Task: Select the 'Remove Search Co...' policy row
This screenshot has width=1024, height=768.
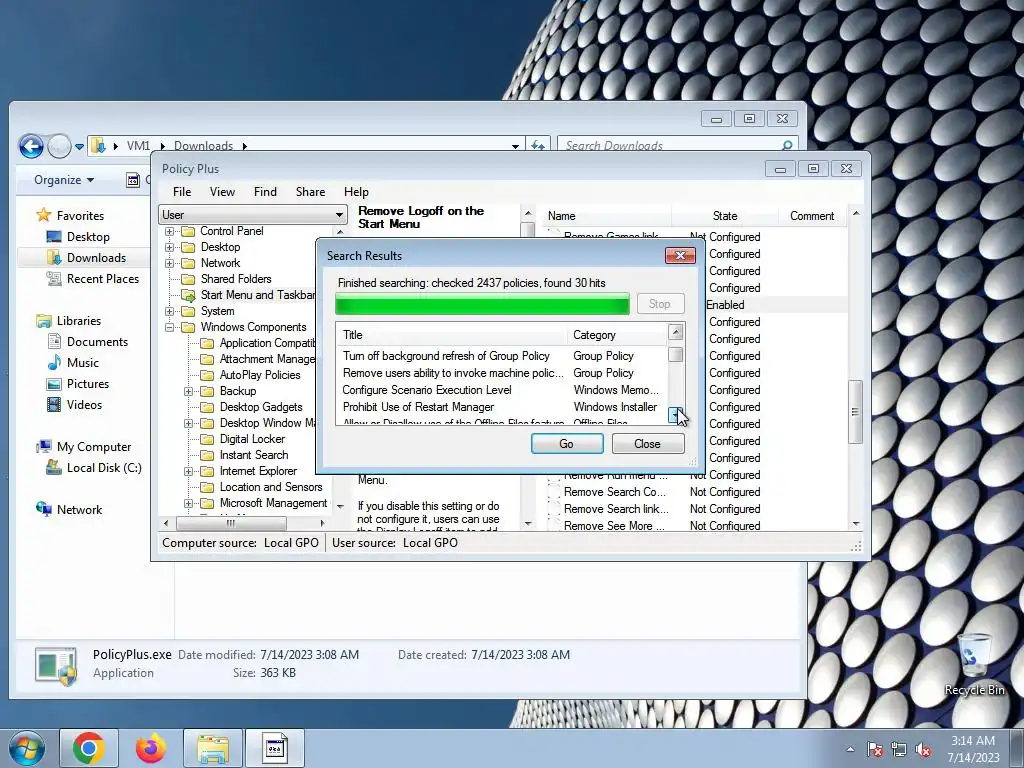Action: coord(697,492)
